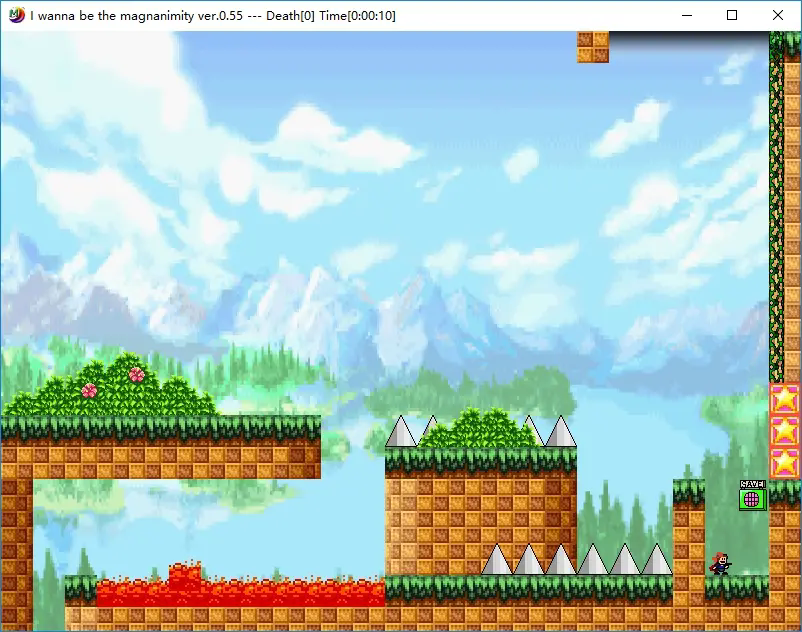Click the green bush between platform spikes
Screen dimensions: 802x632
pyautogui.click(x=482, y=429)
